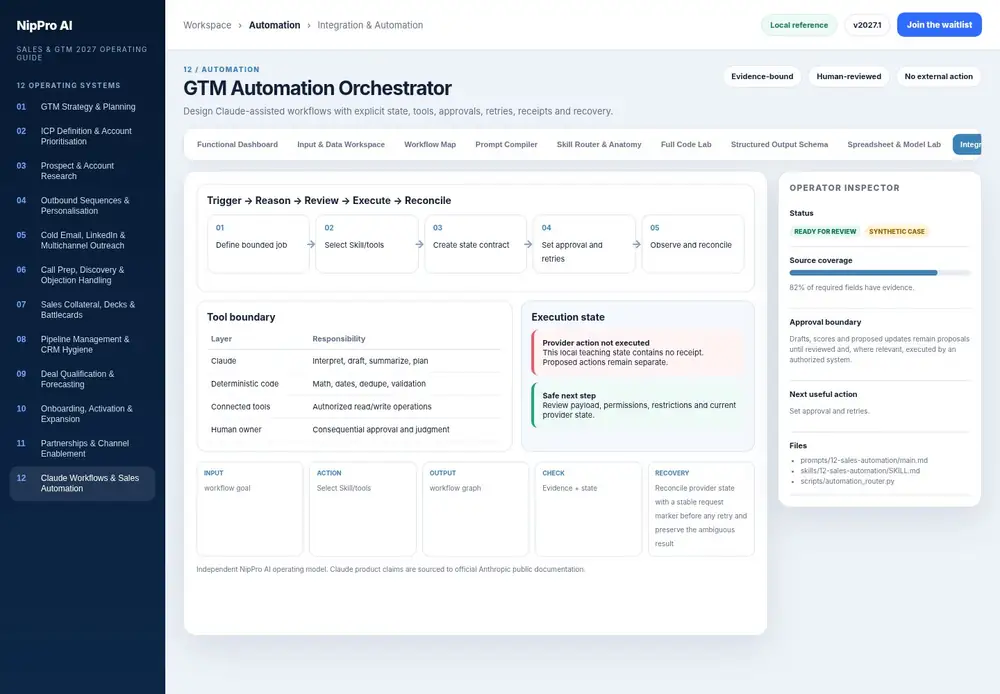
Task: Click the No external action chip
Action: click(x=938, y=77)
